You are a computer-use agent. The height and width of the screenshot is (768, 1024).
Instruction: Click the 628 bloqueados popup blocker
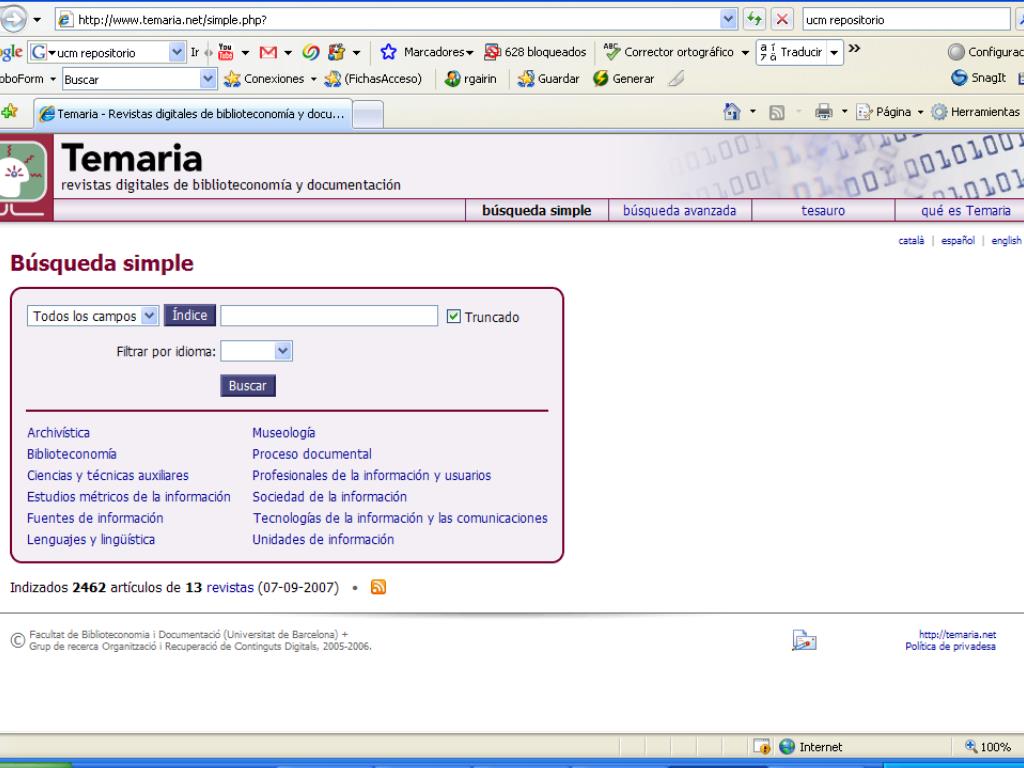pyautogui.click(x=535, y=52)
